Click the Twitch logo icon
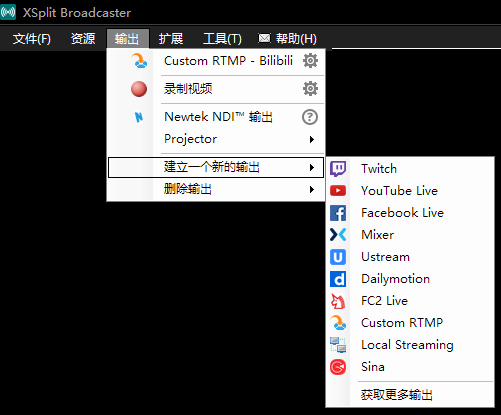Viewport: 501px width, 415px height. pyautogui.click(x=338, y=169)
